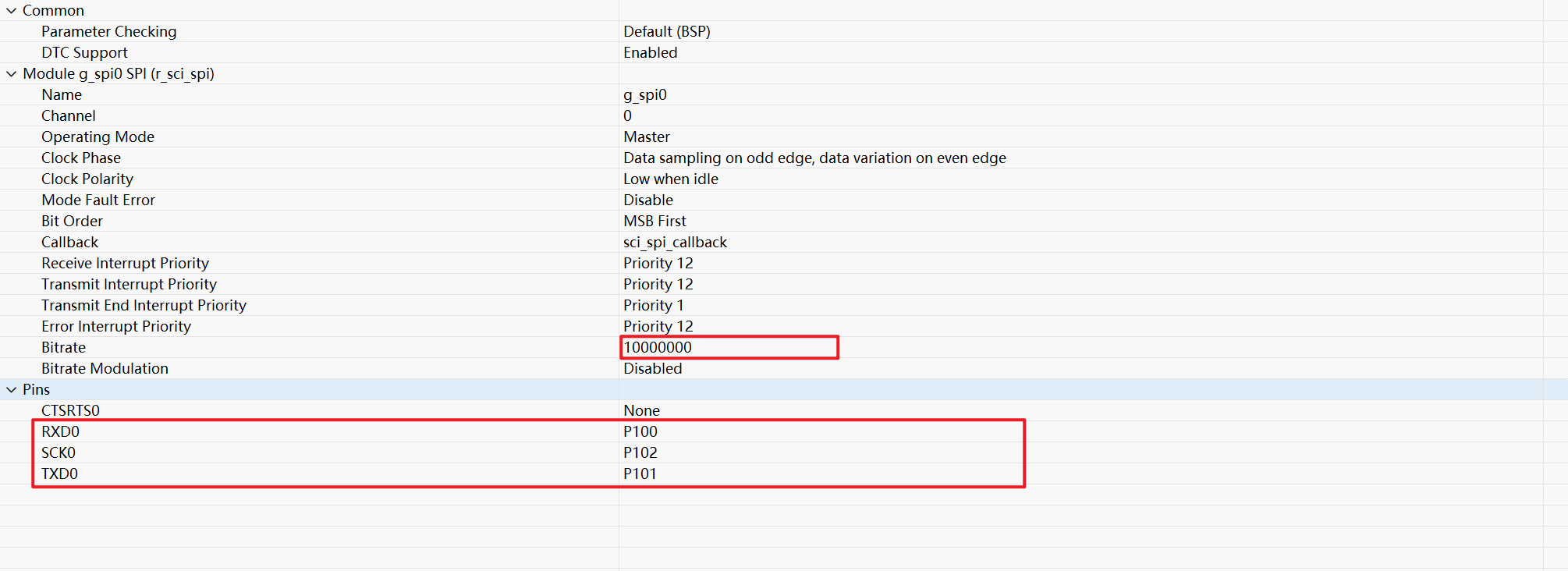Select the Transmit End Interrupt Priority label
1568x571 pixels.
144,305
